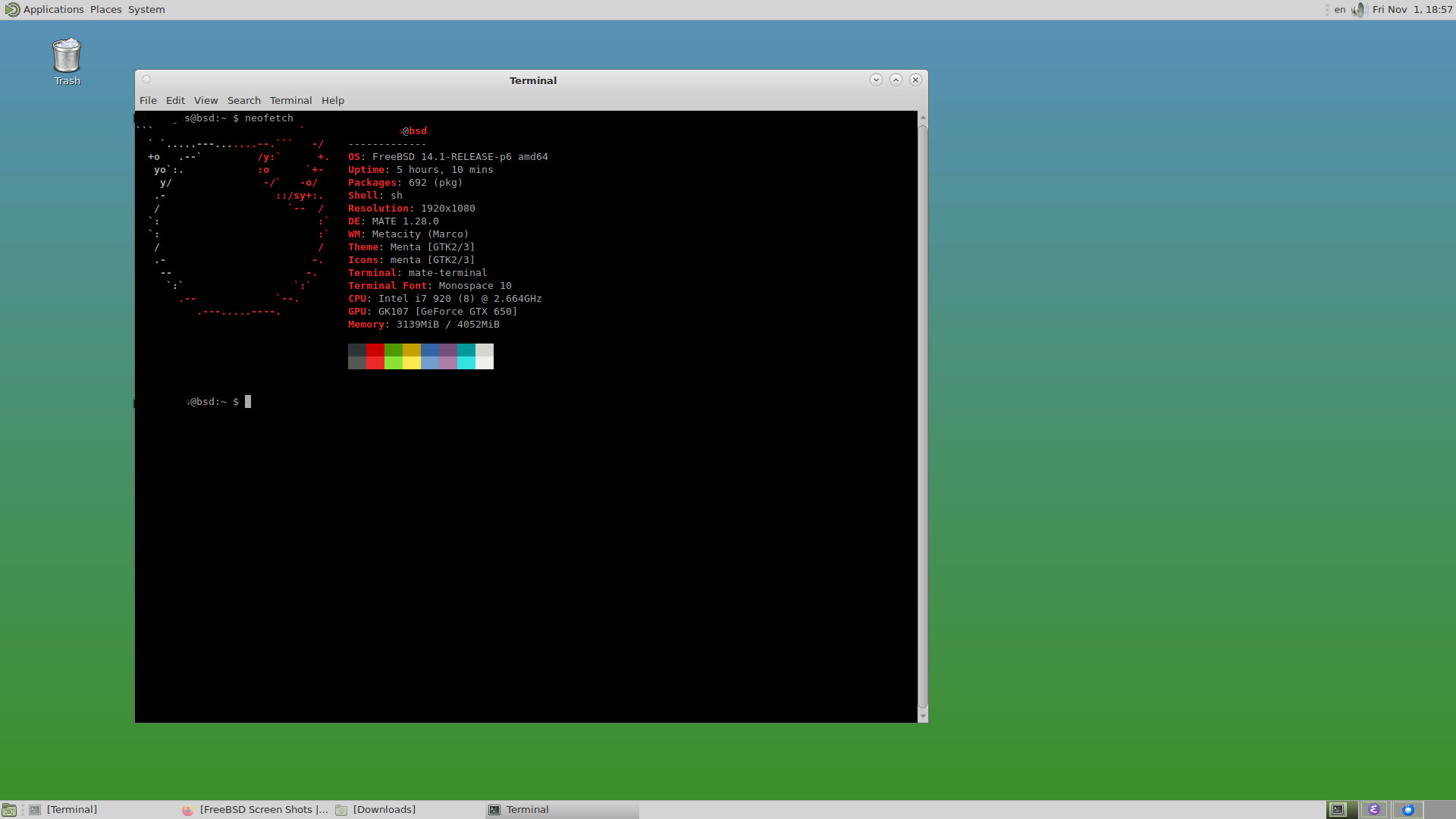
Task: Click the Packages: 692 (pkg) line
Action: (405, 183)
